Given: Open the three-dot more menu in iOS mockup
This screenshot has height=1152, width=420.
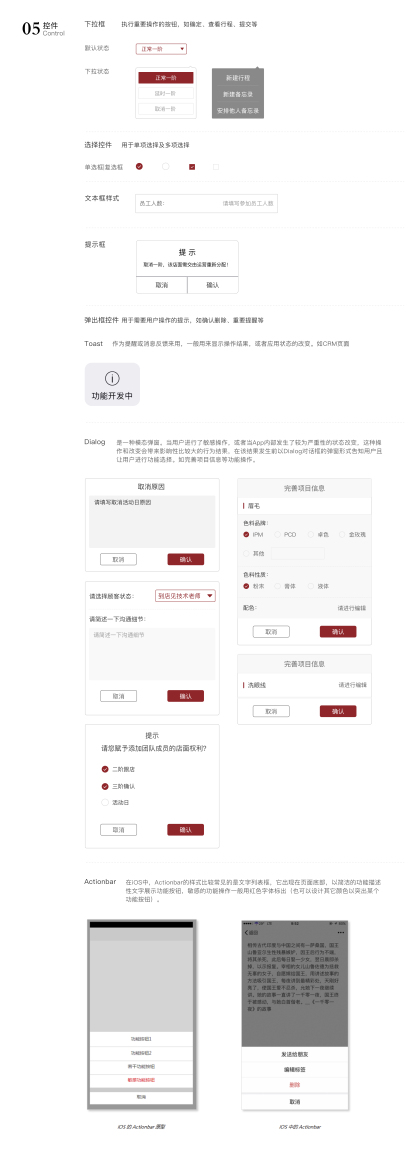Looking at the screenshot, I should (341, 932).
